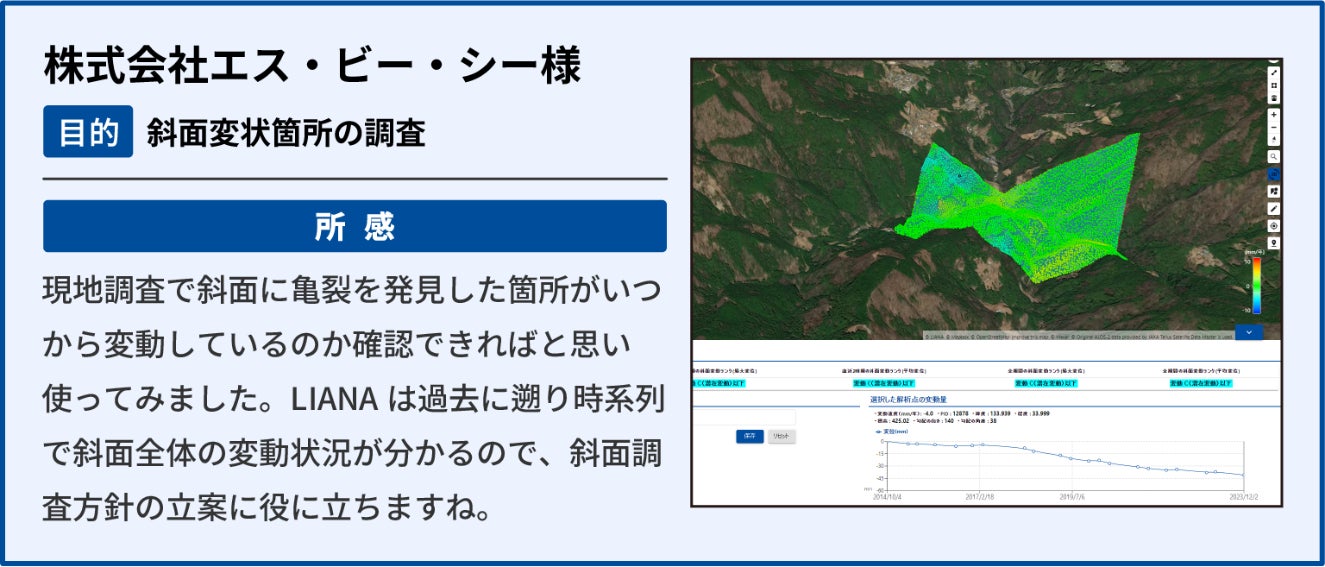Click the four-squares grid icon in map toolbar
1325x567 pixels.
pos(1274,86)
